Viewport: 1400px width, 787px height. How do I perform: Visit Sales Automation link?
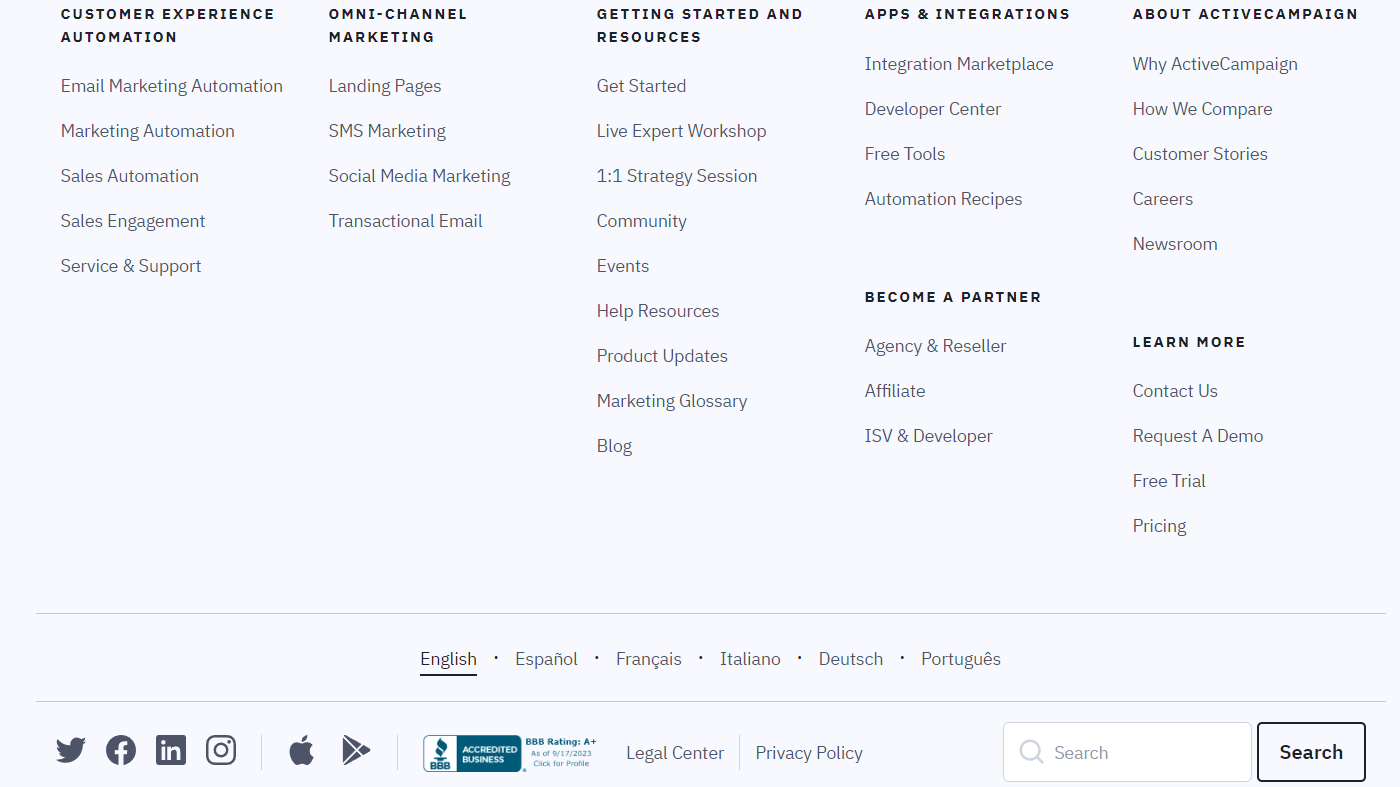pos(130,176)
